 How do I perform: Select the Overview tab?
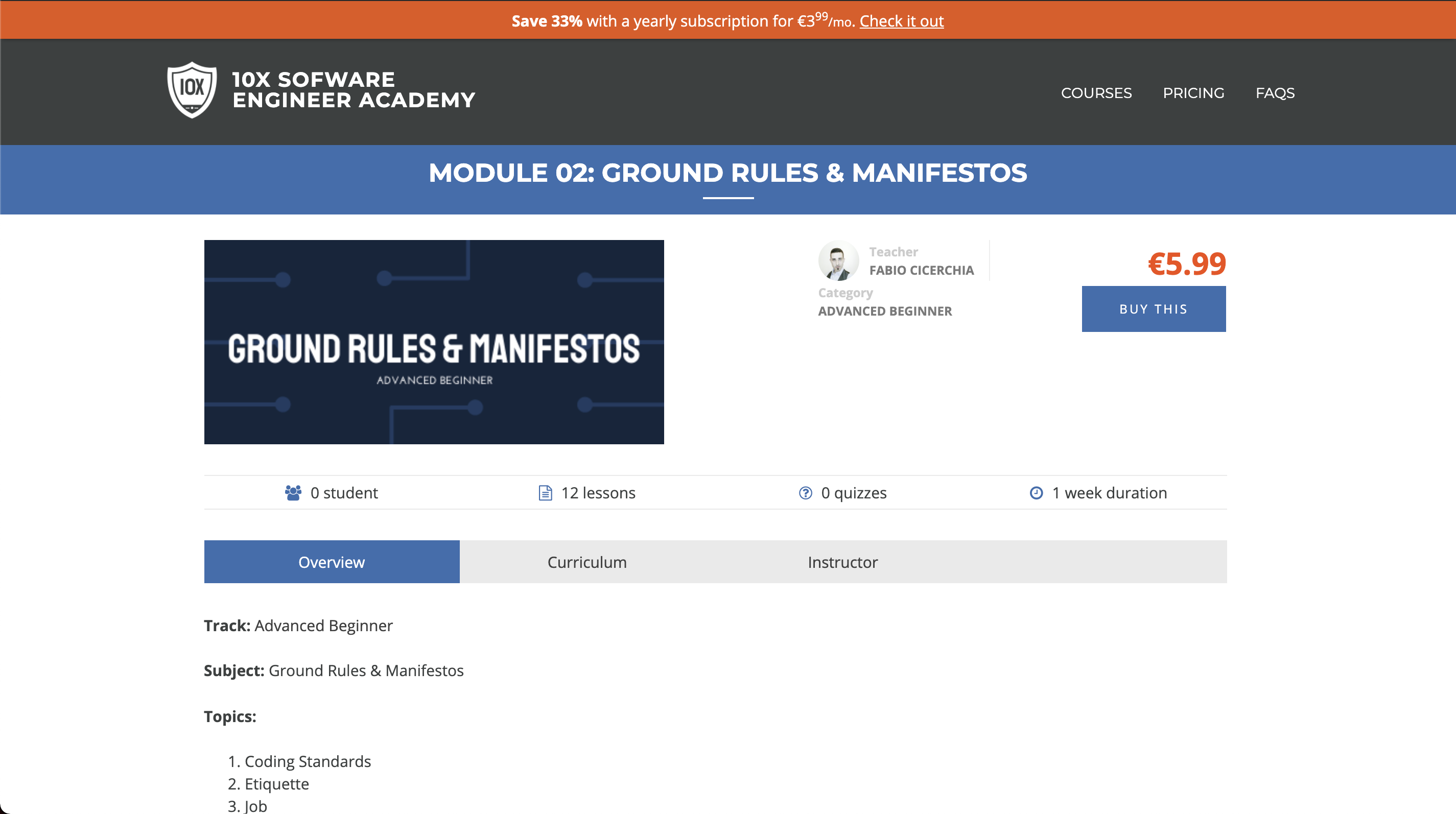click(331, 562)
